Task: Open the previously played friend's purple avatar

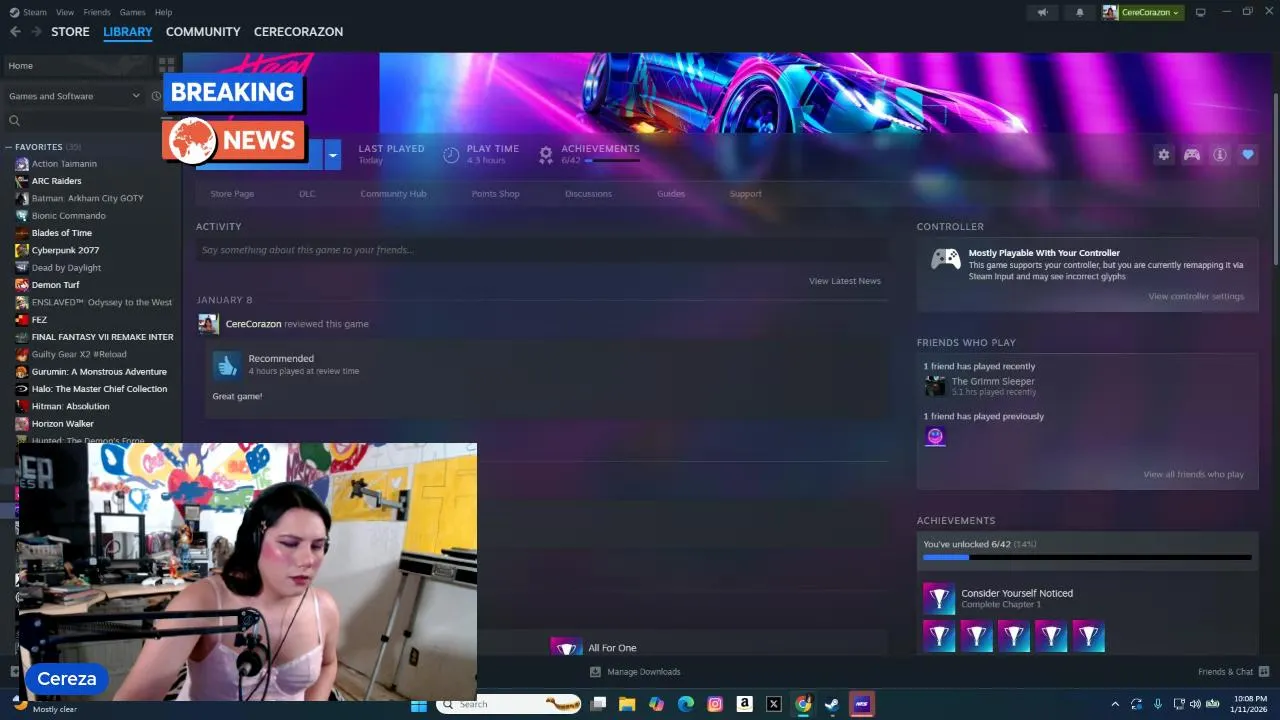Action: 935,436
